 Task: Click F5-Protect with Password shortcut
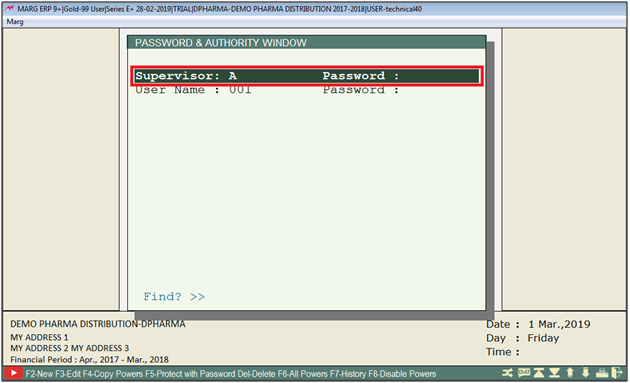[190, 374]
